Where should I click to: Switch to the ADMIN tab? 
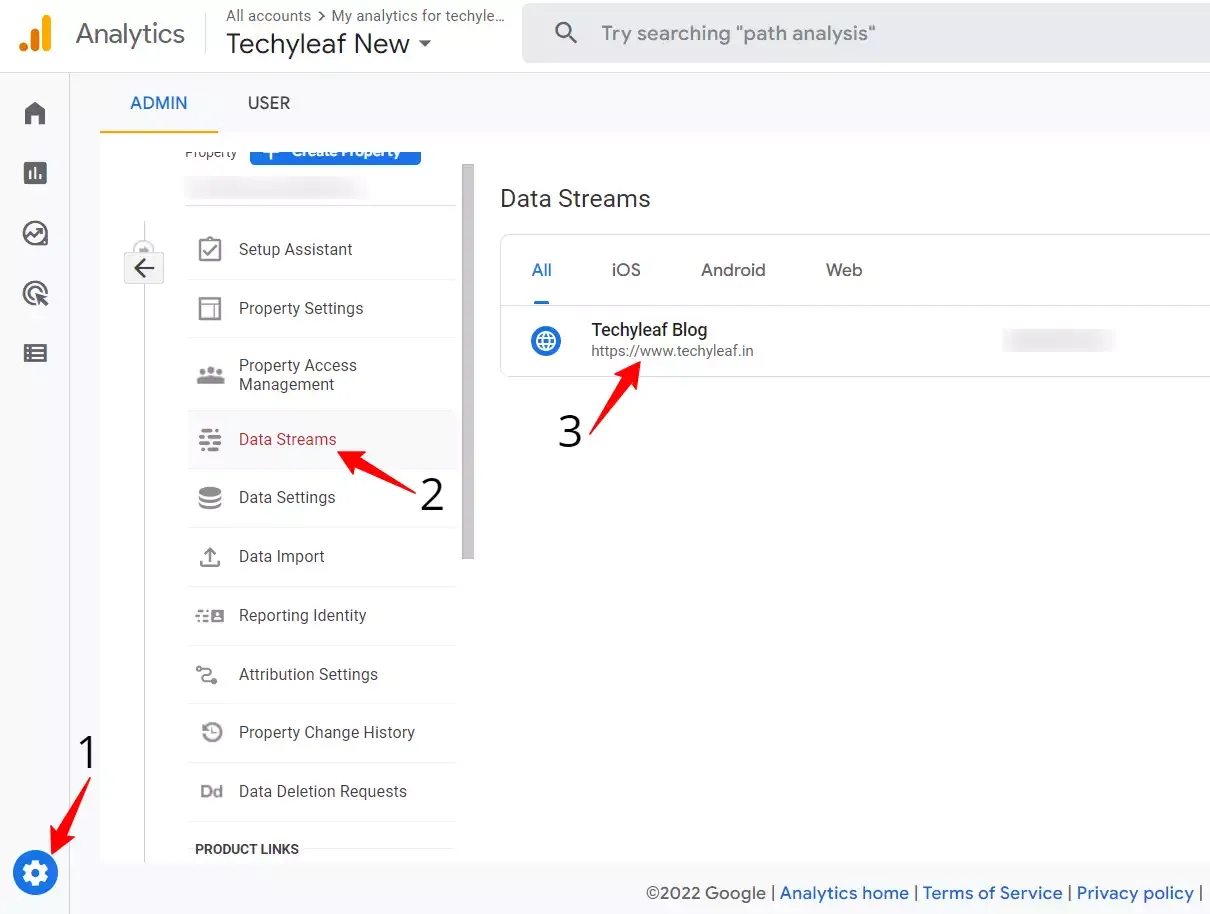(x=159, y=103)
